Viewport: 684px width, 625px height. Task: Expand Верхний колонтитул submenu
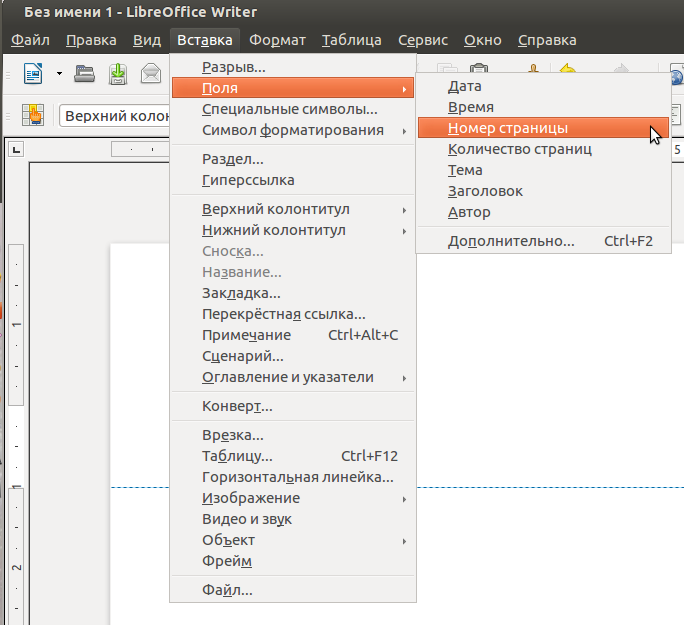tap(293, 209)
